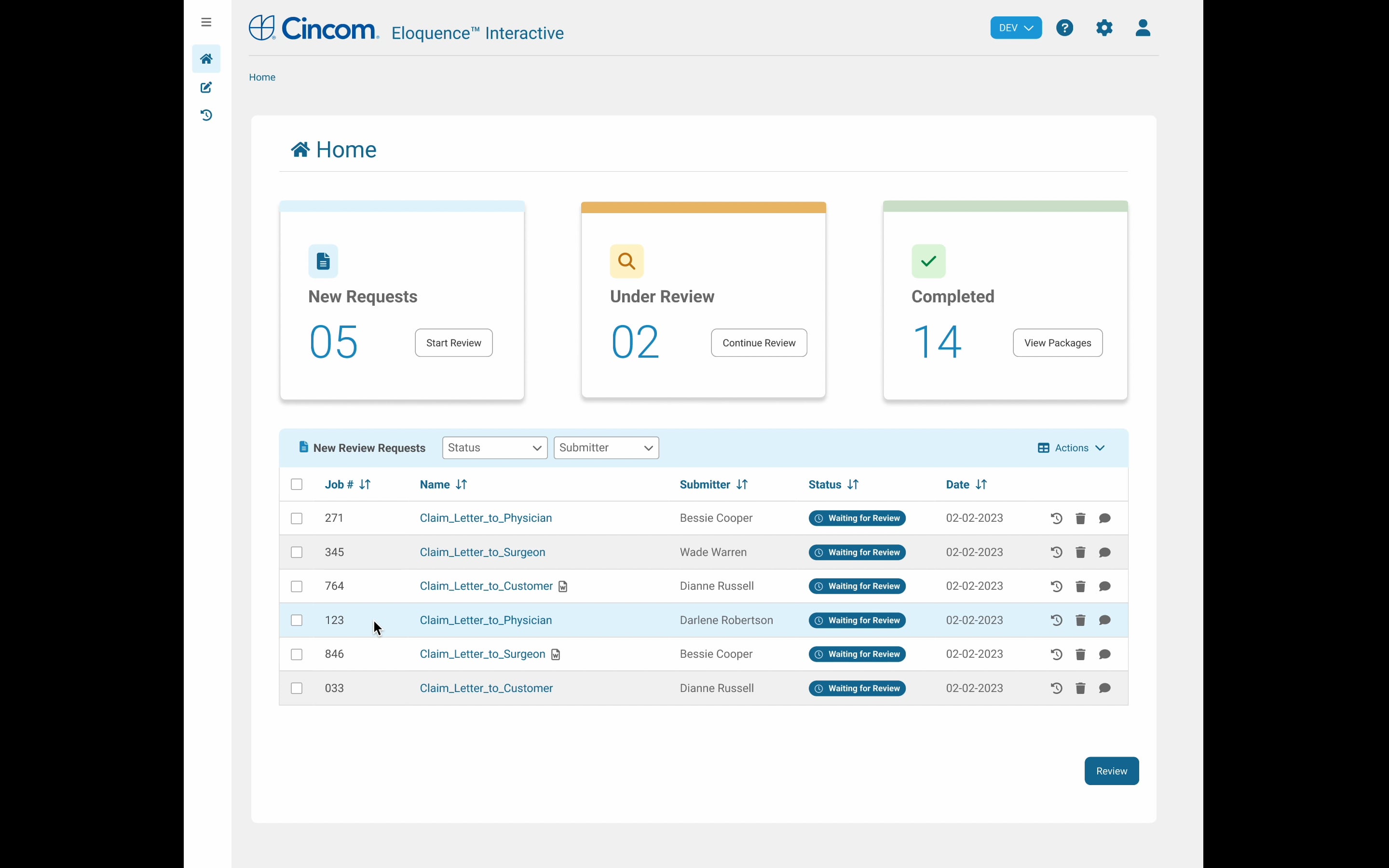The width and height of the screenshot is (1389, 868).
Task: Open comments for job 123
Action: tap(1105, 620)
